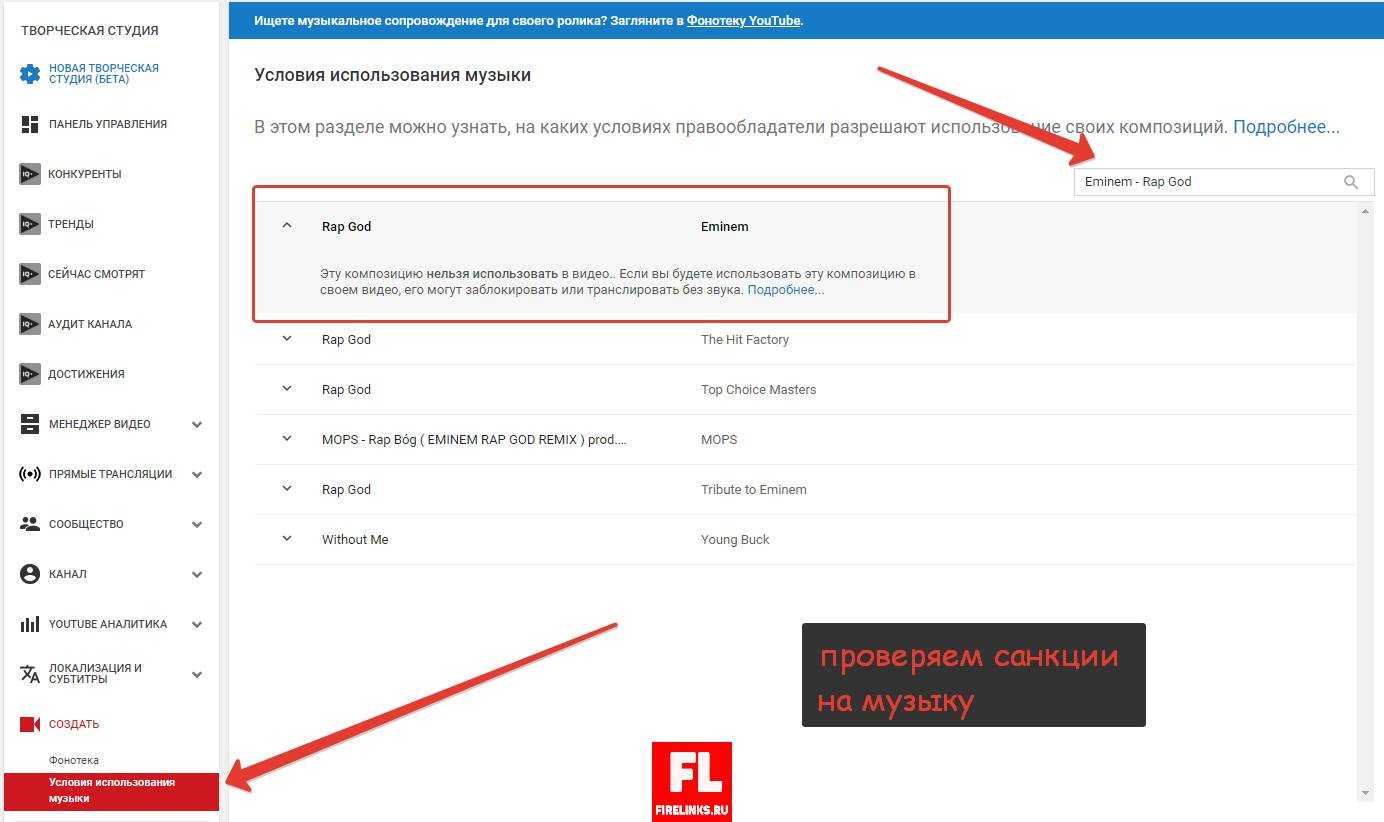1384x822 pixels.
Task: Click the icon beside АУДИТ КАНАЛА
Action: [x=30, y=324]
